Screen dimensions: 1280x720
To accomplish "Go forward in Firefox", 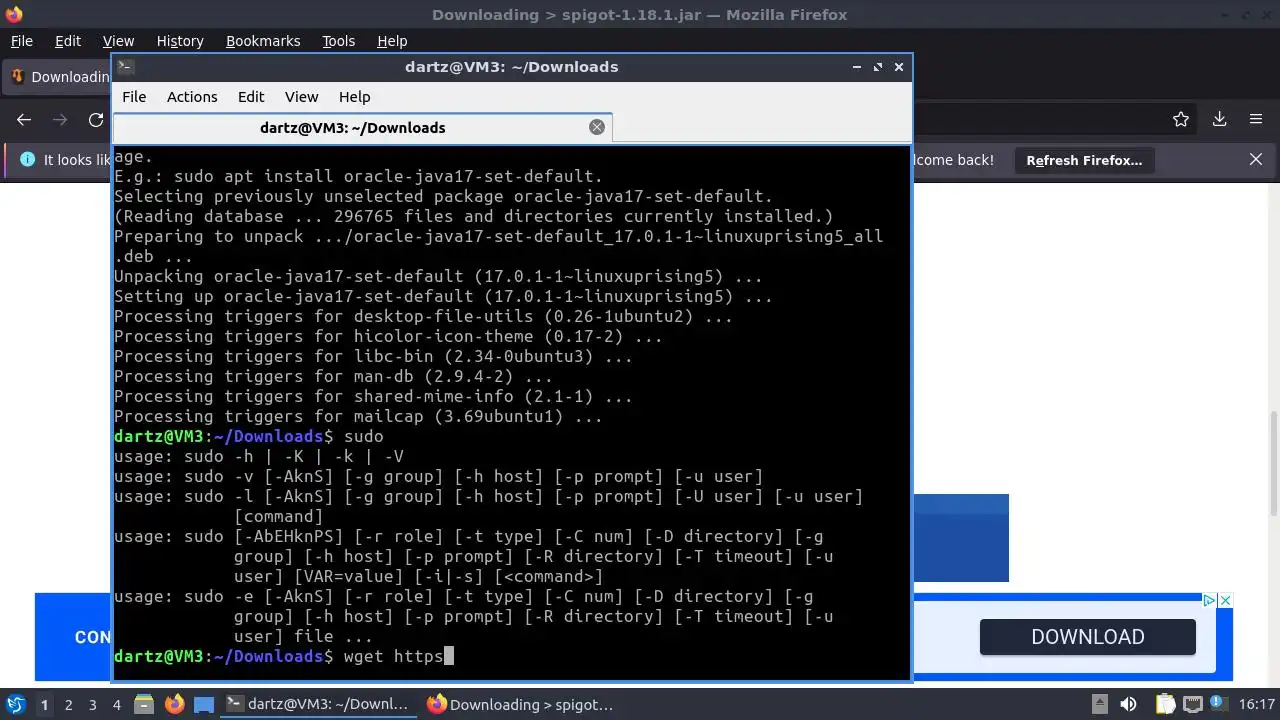I will click(x=60, y=119).
